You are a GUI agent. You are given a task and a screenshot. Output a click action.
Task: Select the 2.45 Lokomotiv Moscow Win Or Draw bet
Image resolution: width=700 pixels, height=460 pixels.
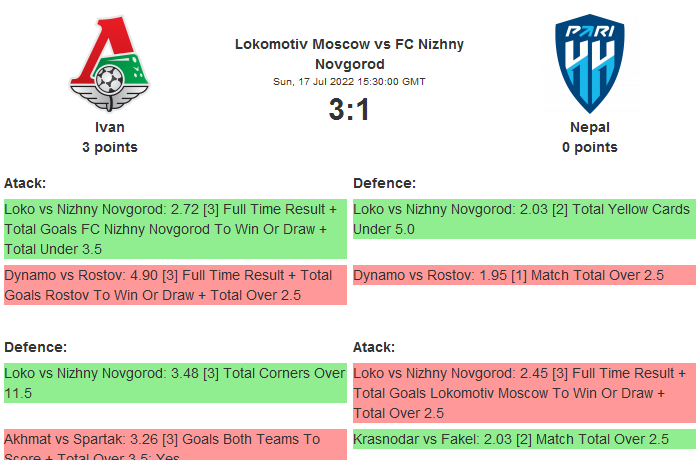point(524,393)
